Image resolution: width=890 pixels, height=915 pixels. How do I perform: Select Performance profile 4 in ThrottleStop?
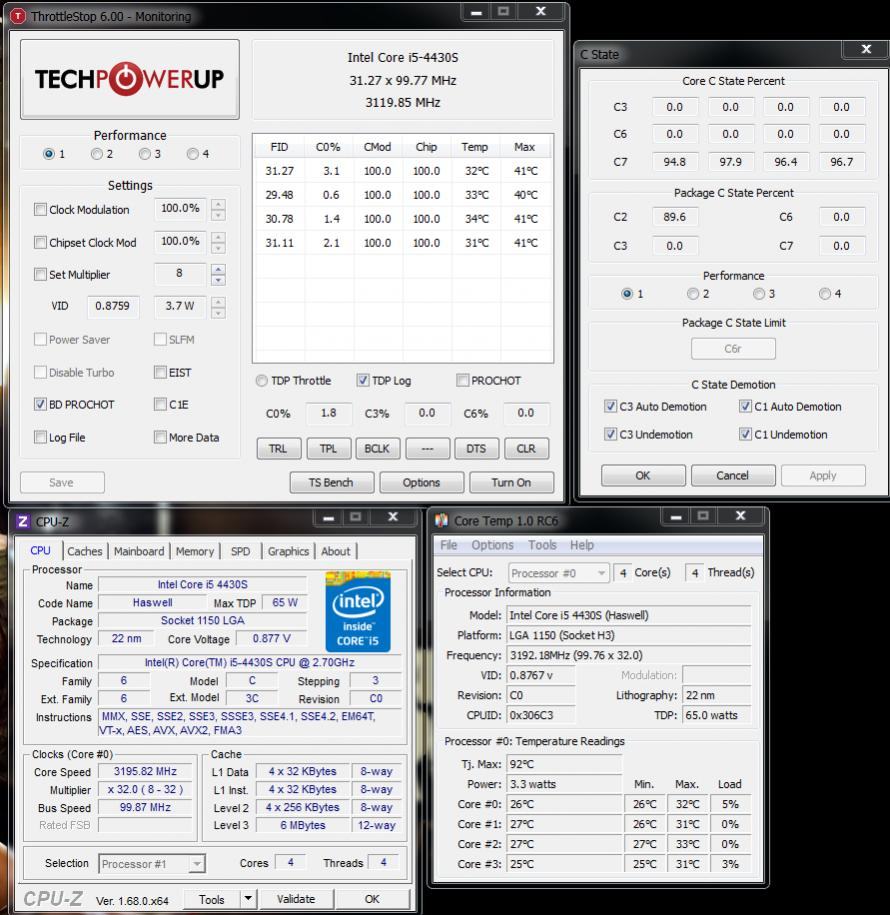(x=193, y=154)
